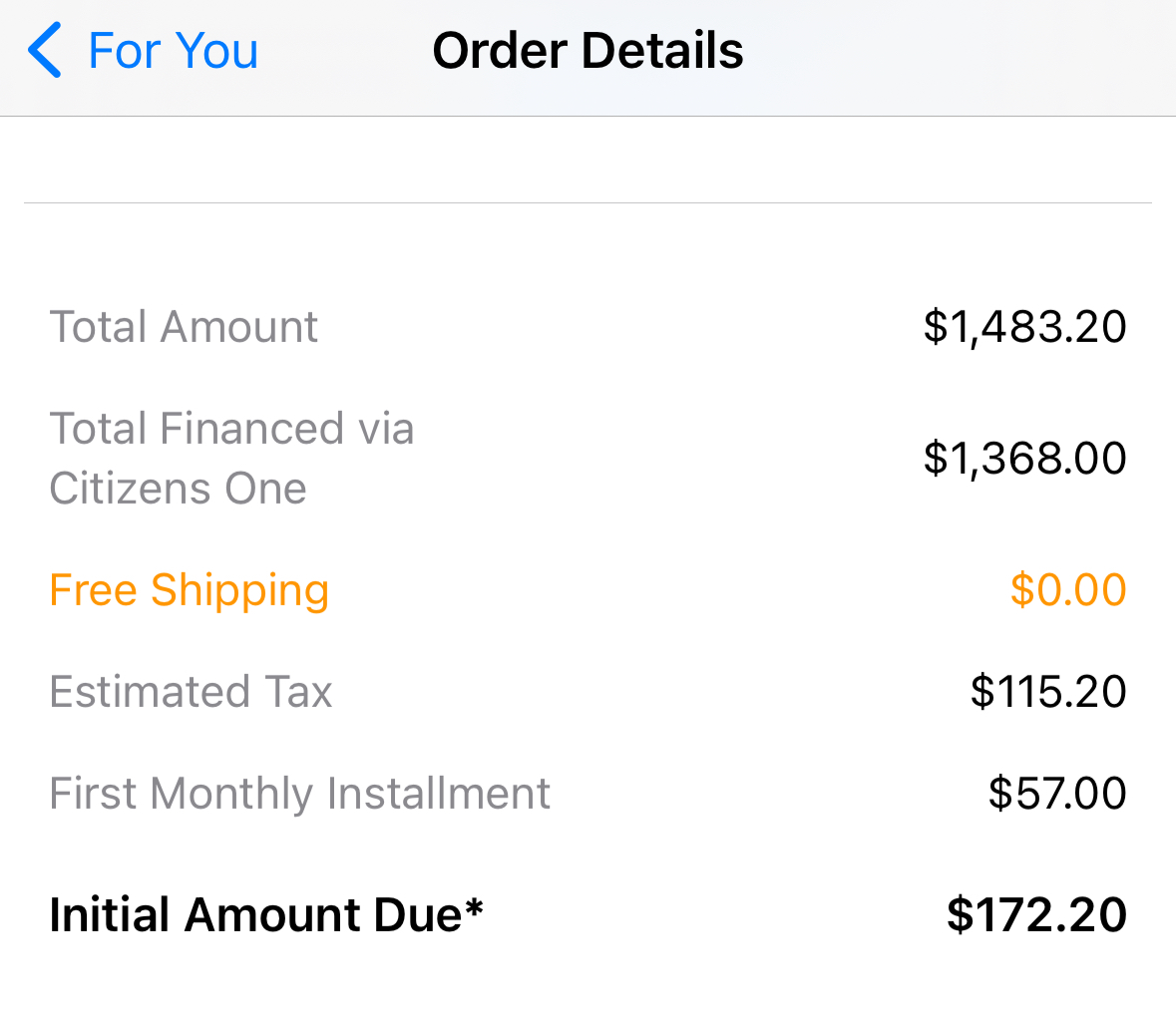This screenshot has width=1176, height=1025.
Task: Select the Estimated Tax label
Action: (x=191, y=692)
